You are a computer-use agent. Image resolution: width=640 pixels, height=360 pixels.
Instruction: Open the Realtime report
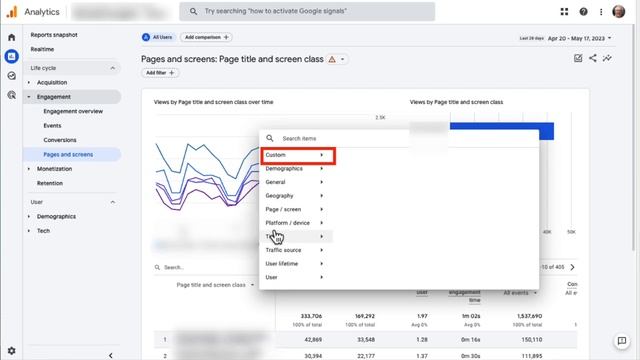(42, 49)
